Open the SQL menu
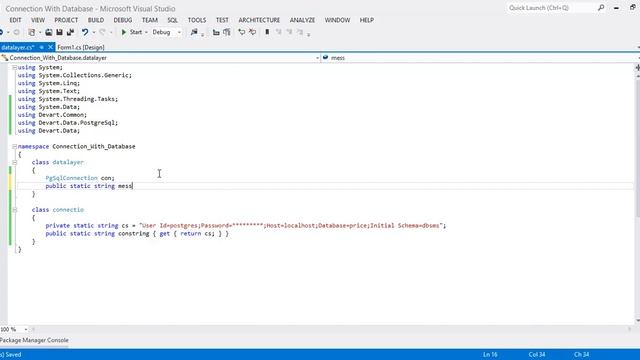The width and height of the screenshot is (640, 360). [x=173, y=20]
